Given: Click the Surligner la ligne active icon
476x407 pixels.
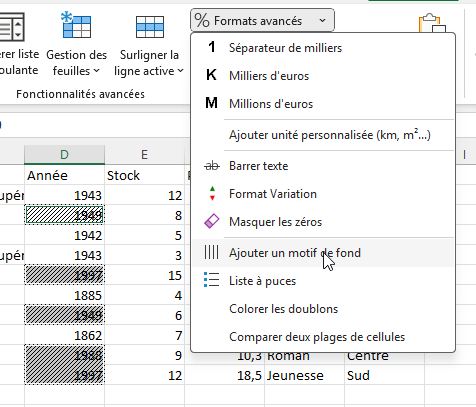Looking at the screenshot, I should pos(150,27).
